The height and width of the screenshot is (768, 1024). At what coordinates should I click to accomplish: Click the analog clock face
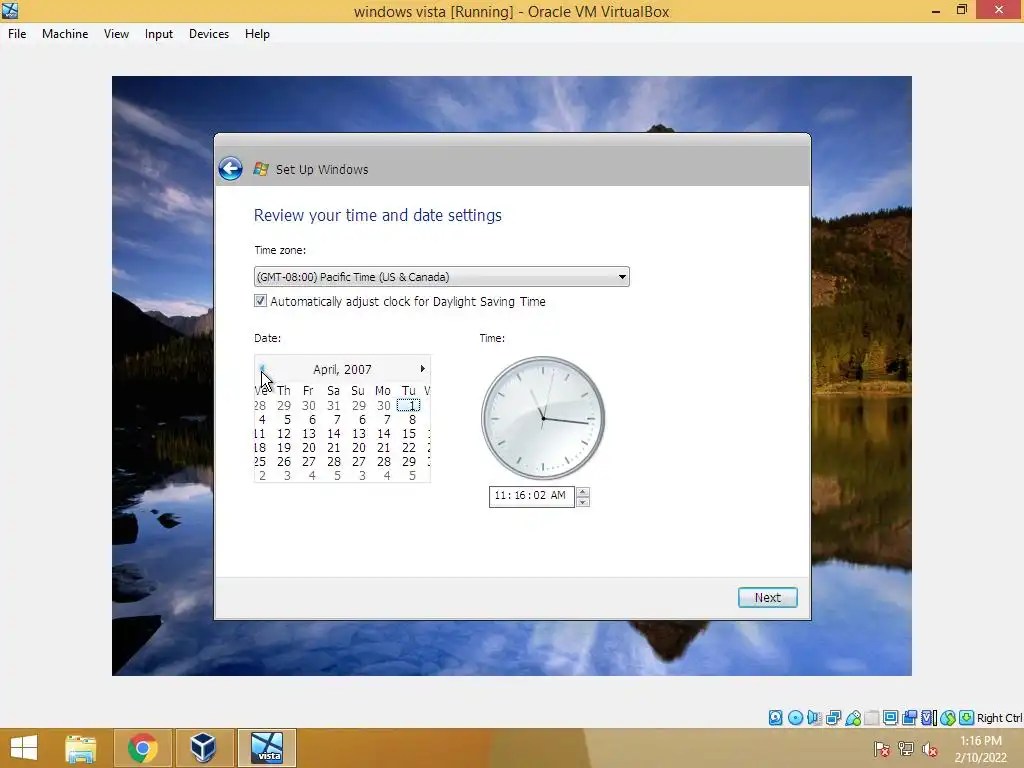click(x=543, y=418)
